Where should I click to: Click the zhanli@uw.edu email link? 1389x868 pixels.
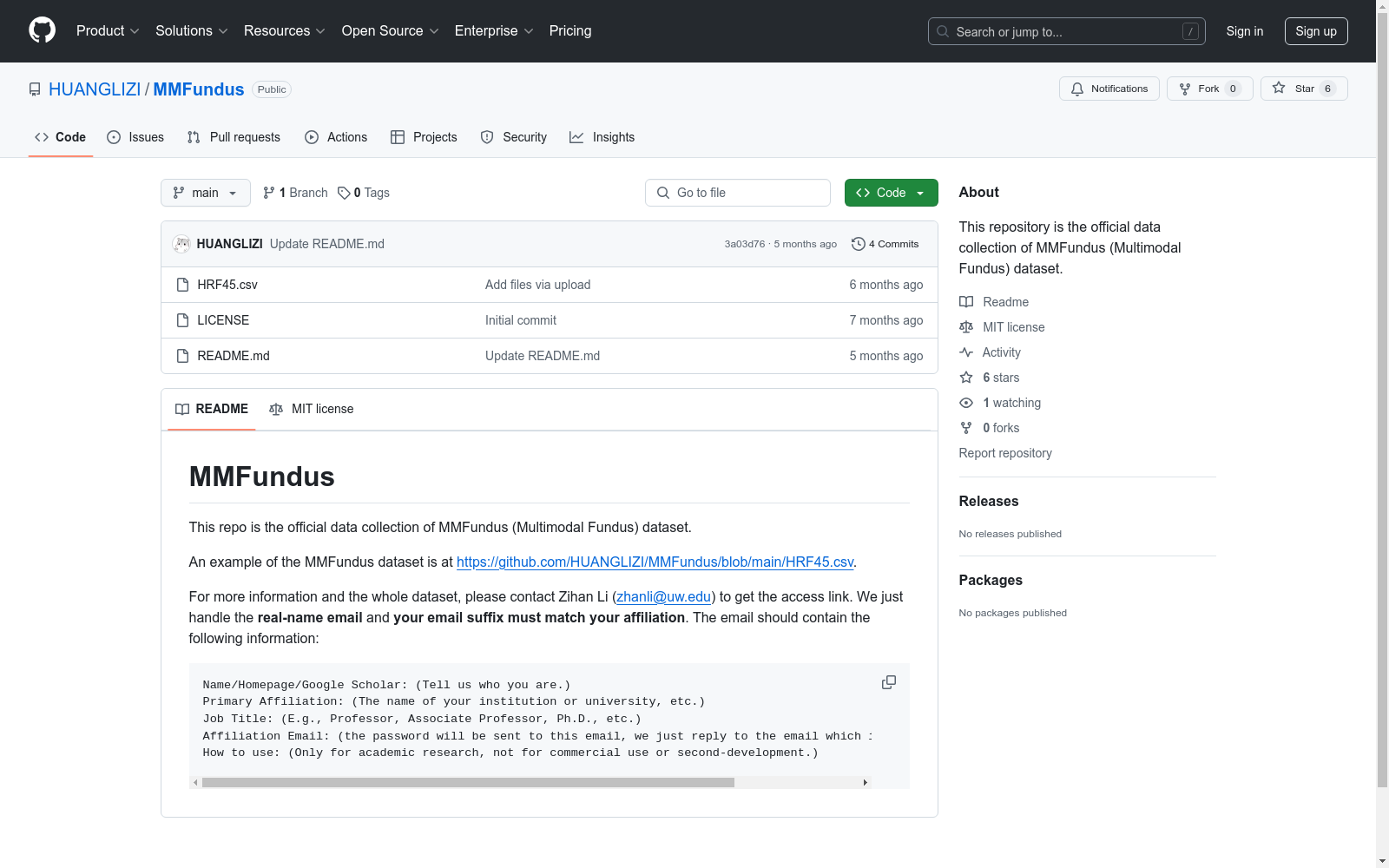[x=663, y=596]
